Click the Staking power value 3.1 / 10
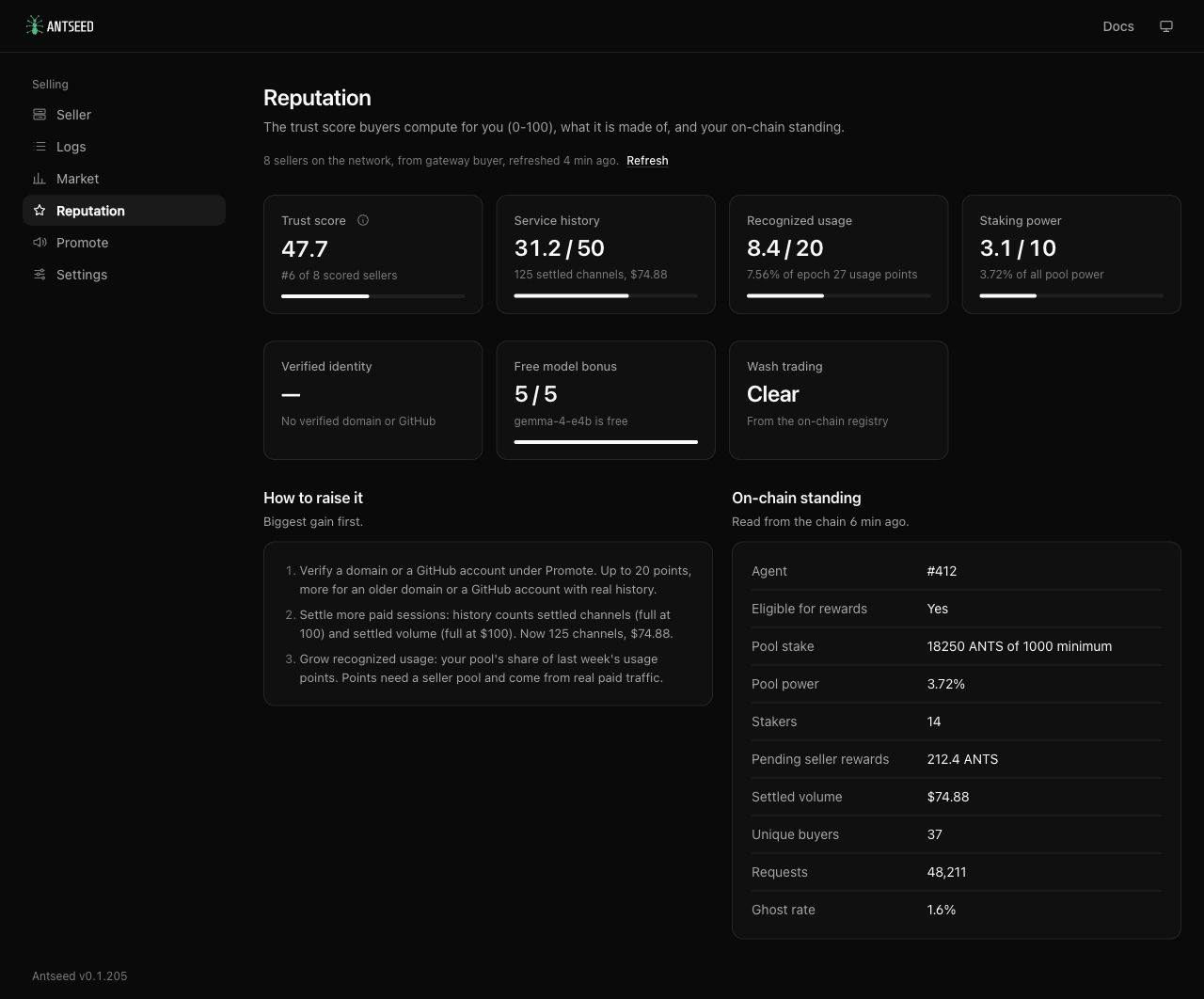Viewport: 1204px width, 999px height. [x=1018, y=248]
